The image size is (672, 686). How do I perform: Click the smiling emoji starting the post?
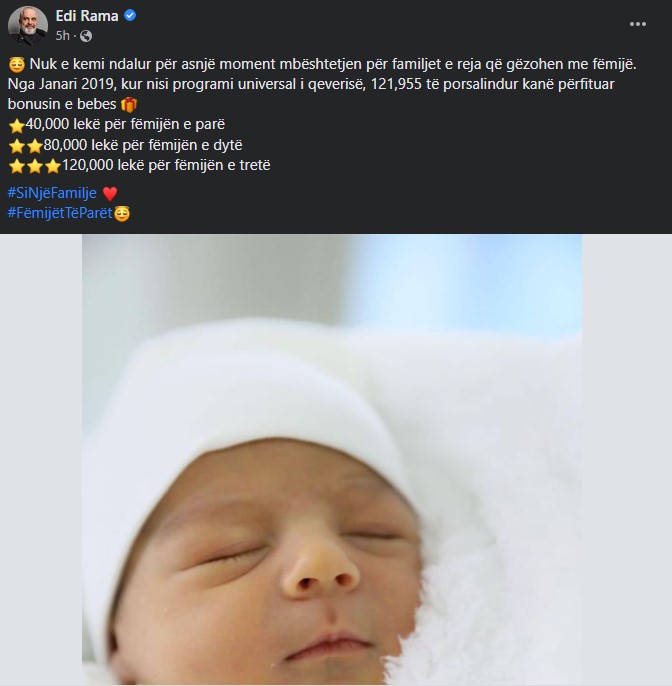15,65
